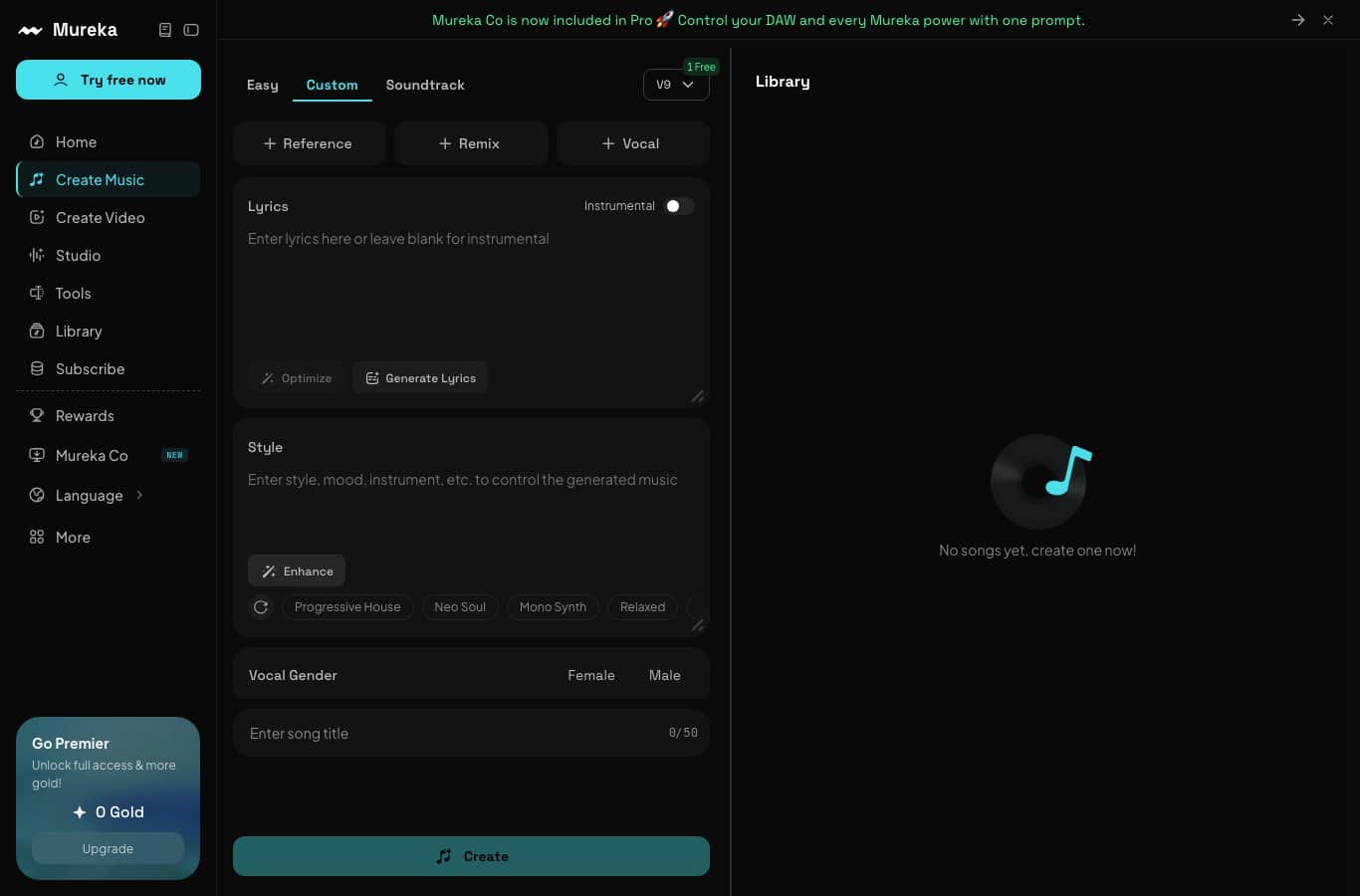1360x896 pixels.
Task: Open Library in the sidebar
Action: 108,332
